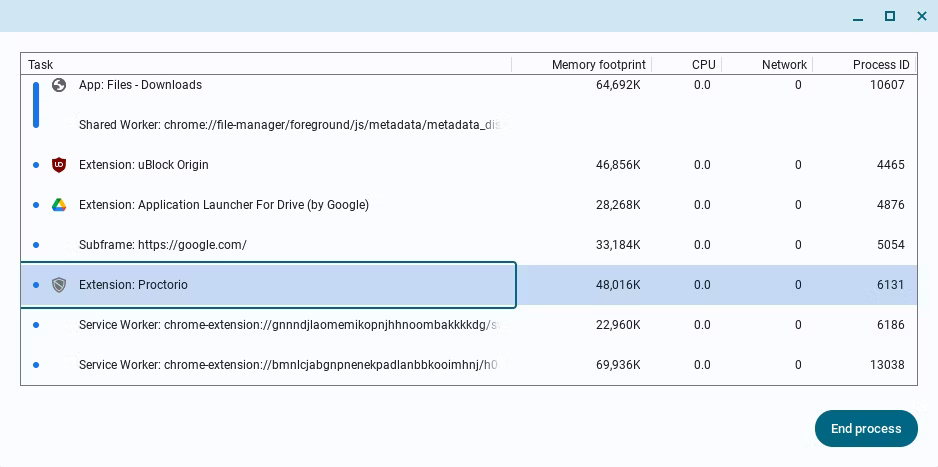This screenshot has height=467, width=938.
Task: Select the Shared Worker file-manager row
Action: click(x=290, y=125)
